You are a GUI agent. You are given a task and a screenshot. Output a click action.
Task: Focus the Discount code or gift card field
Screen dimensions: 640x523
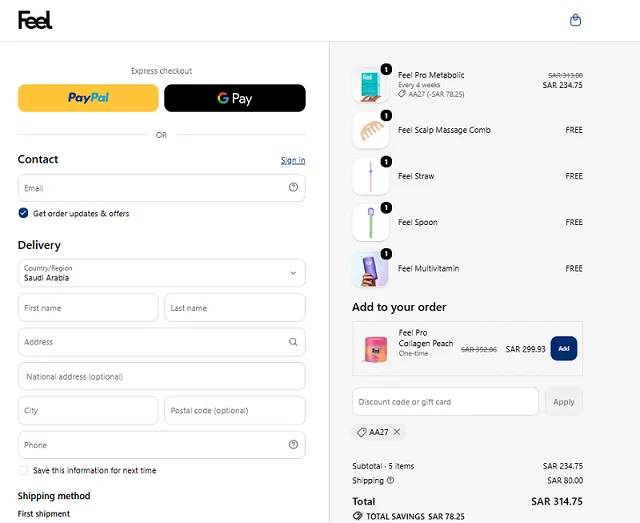pos(445,402)
